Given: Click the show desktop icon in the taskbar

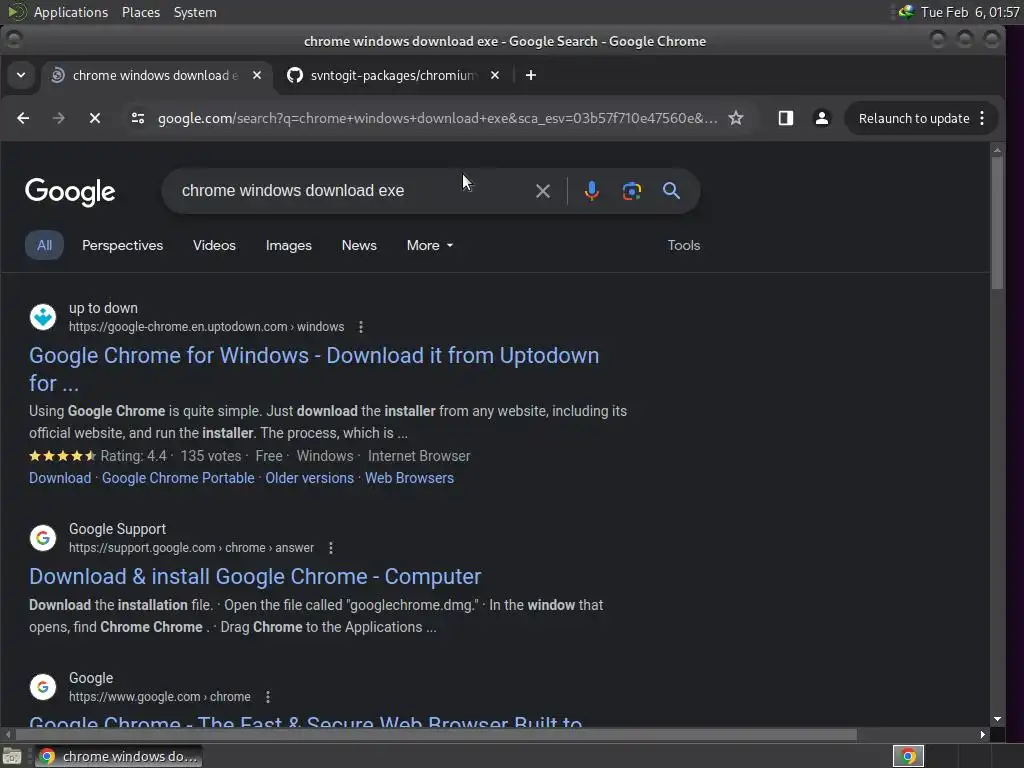Looking at the screenshot, I should [12, 757].
